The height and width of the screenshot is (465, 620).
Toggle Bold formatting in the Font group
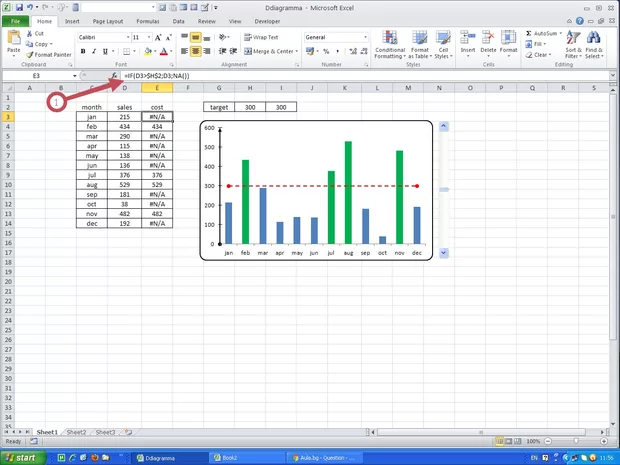click(x=83, y=51)
